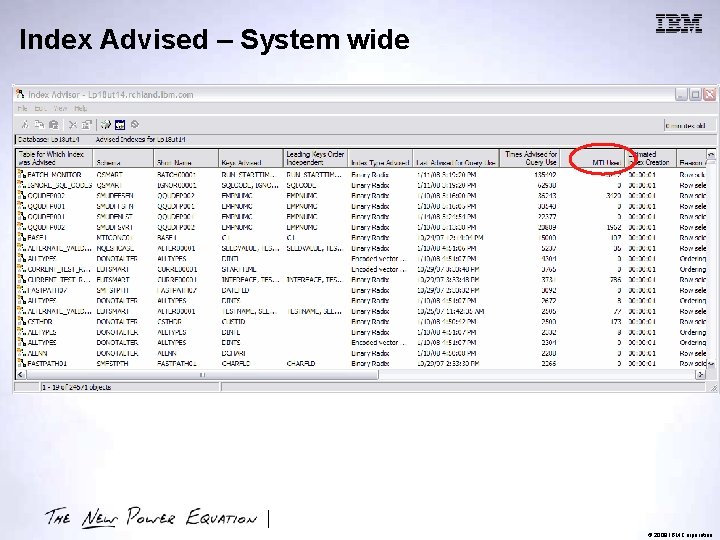Open the File menu

[x=22, y=108]
